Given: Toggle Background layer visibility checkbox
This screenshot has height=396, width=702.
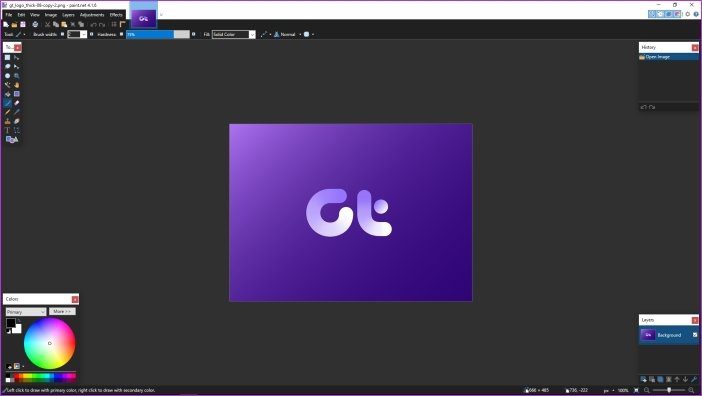Looking at the screenshot, I should point(695,335).
